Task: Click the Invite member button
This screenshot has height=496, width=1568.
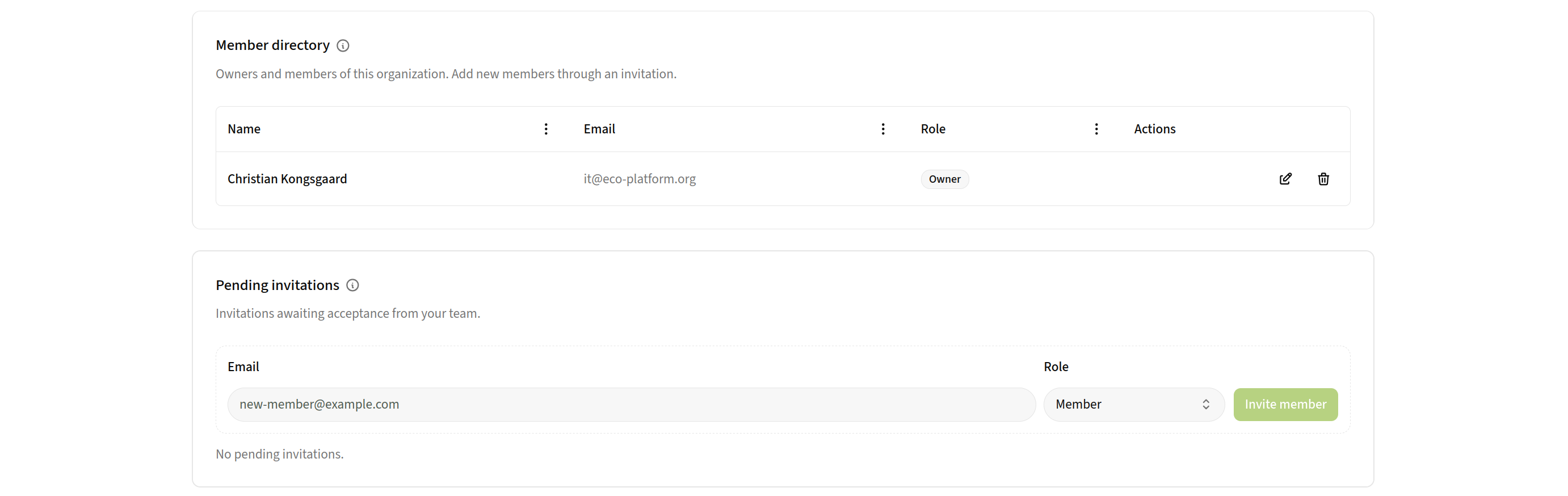Action: [x=1285, y=405]
